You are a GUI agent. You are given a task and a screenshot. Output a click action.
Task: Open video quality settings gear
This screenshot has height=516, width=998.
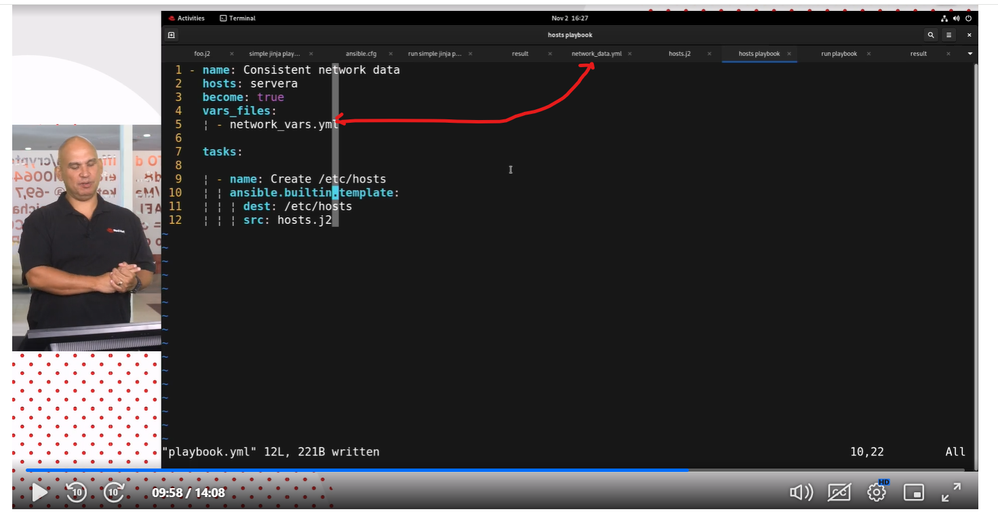click(877, 492)
